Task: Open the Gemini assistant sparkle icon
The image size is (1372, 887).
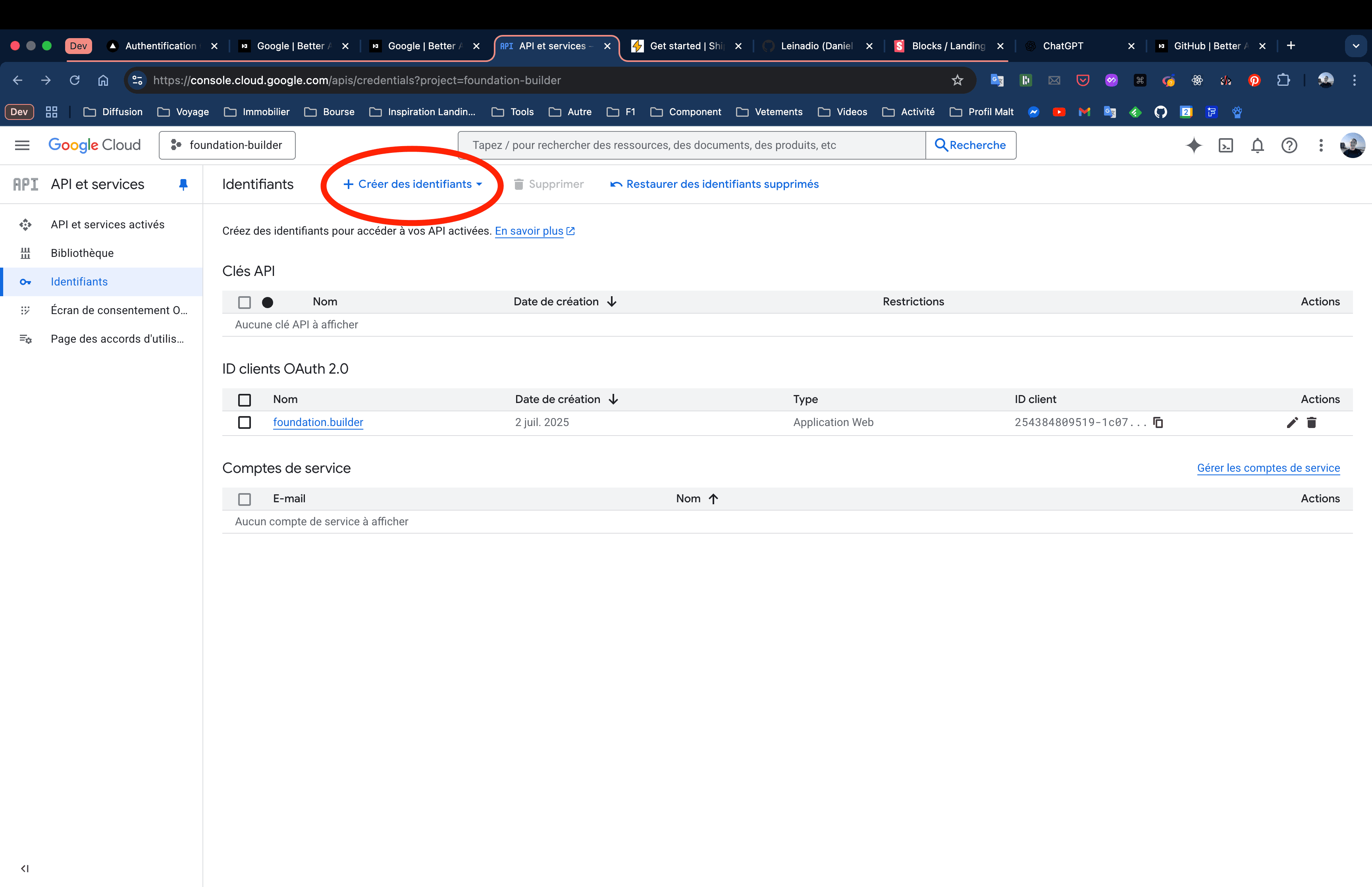Action: [x=1193, y=145]
